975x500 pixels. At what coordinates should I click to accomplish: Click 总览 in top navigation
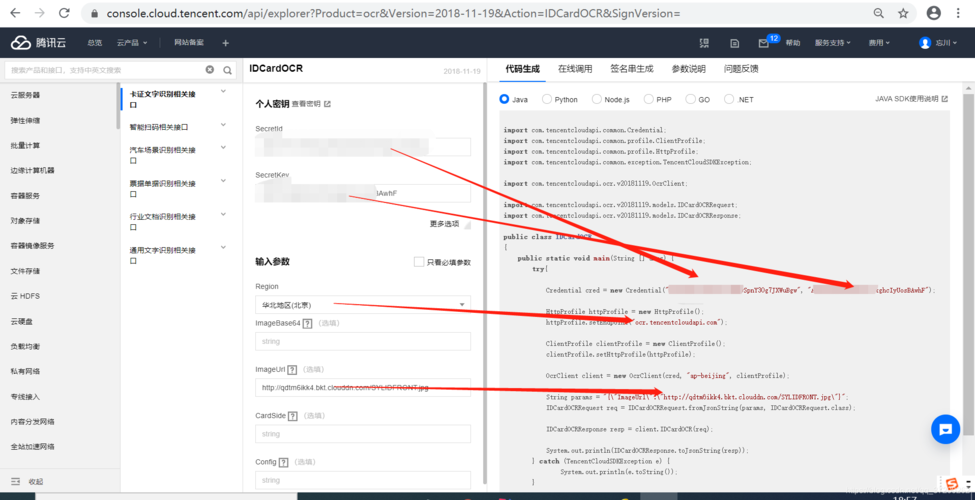(x=95, y=43)
